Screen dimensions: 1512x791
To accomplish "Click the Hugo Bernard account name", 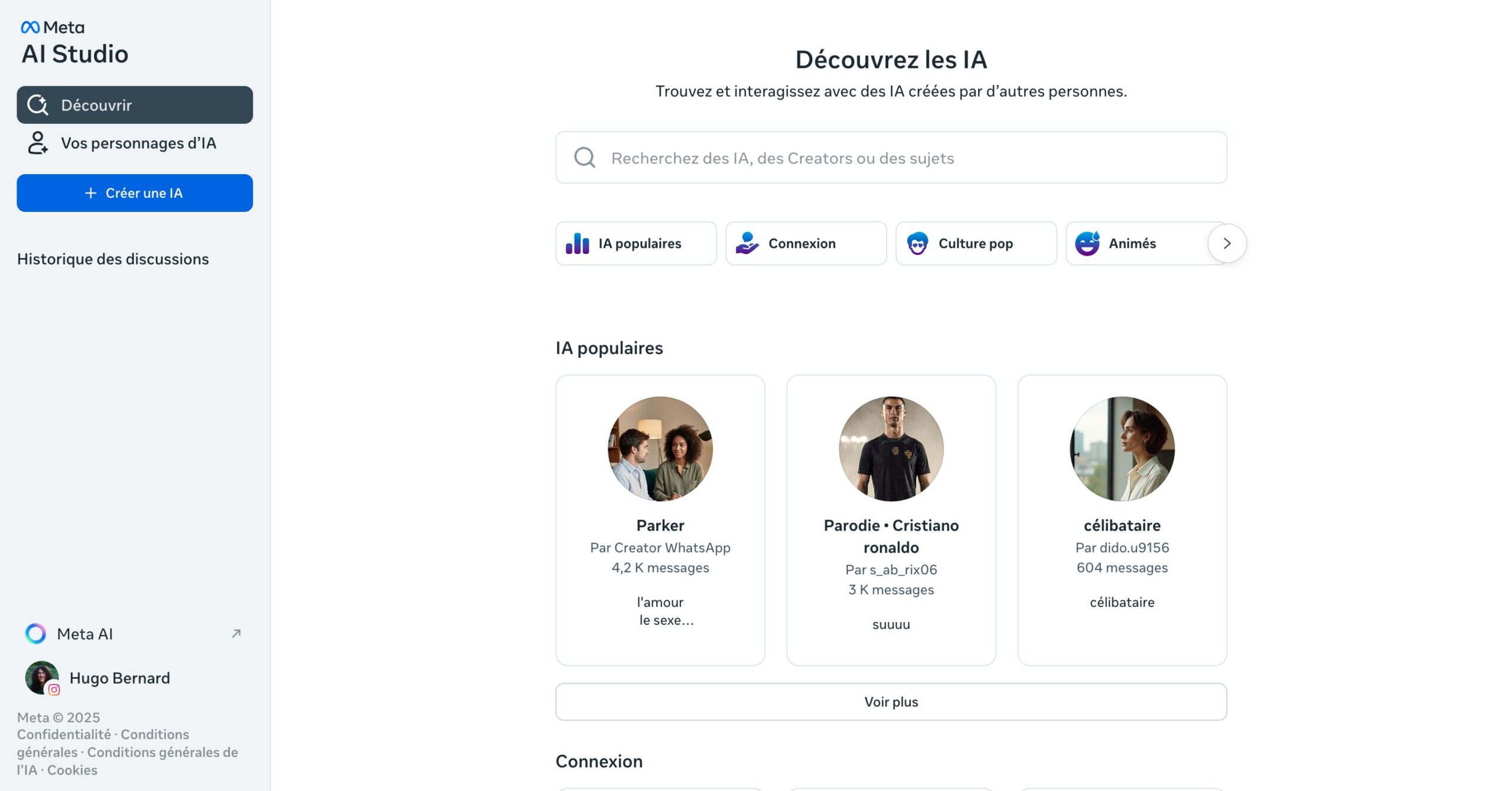I will pyautogui.click(x=119, y=678).
